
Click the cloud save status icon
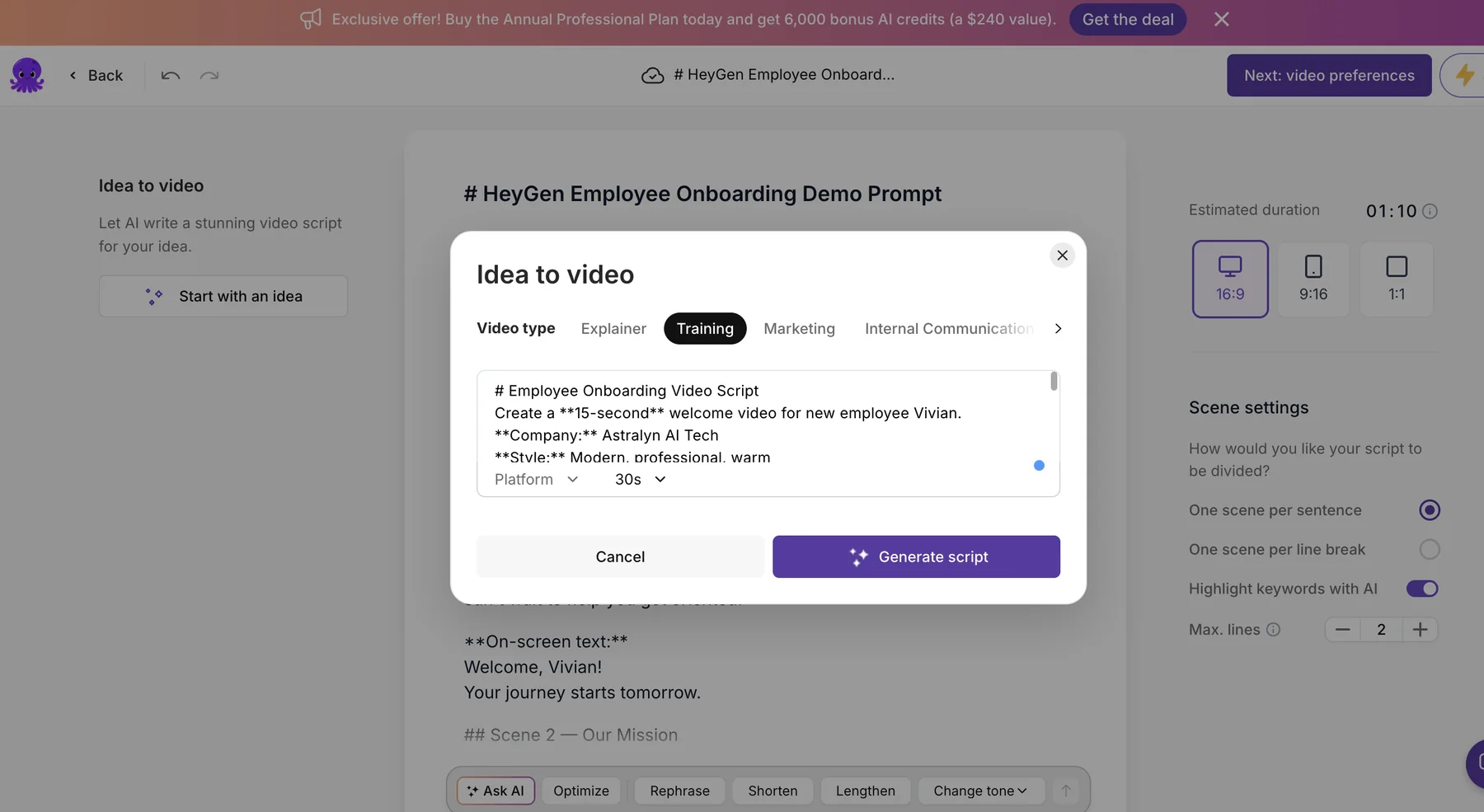click(x=652, y=76)
